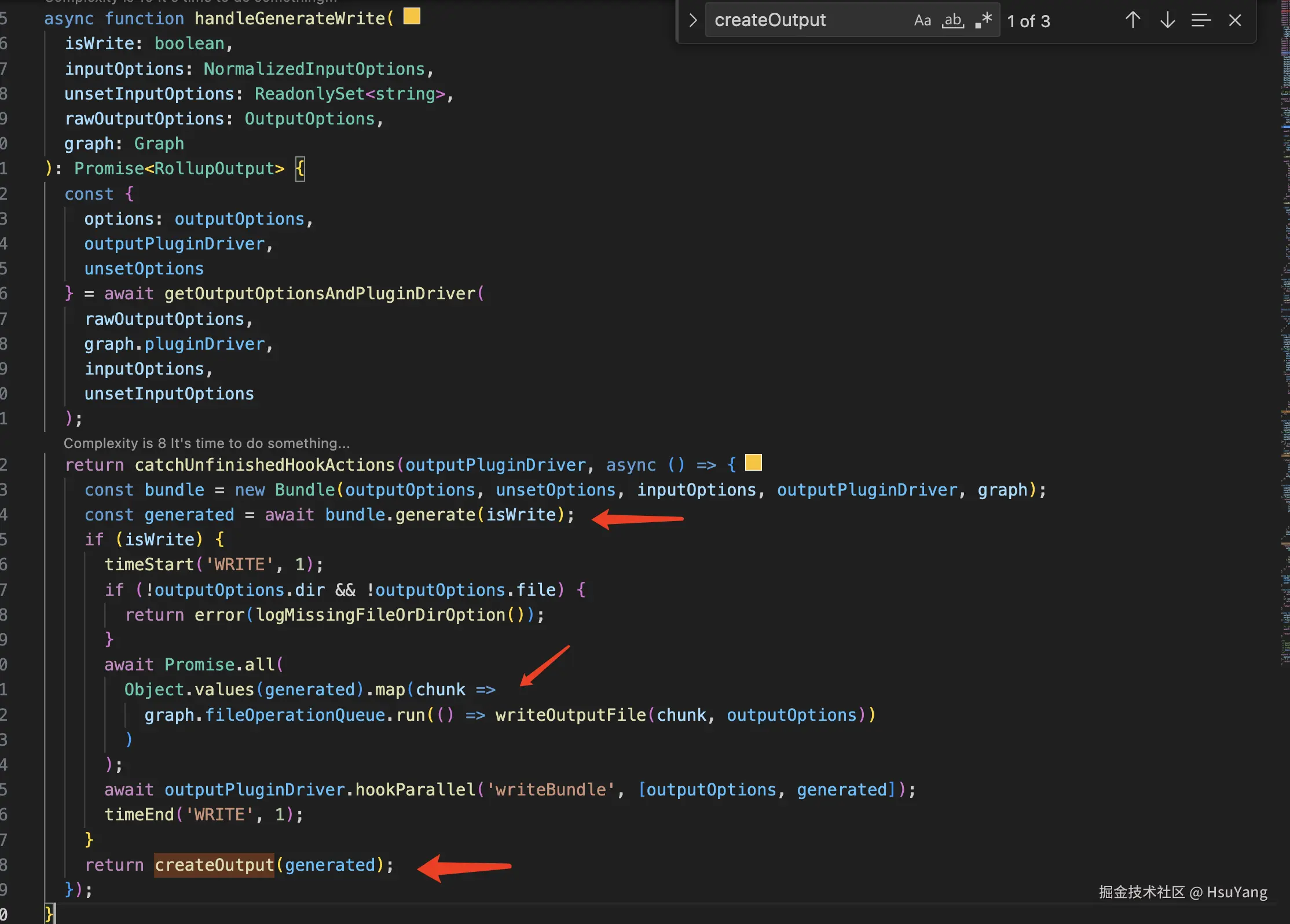Enable Match Whole Word (ab) option
The height and width of the screenshot is (924, 1290).
952,21
